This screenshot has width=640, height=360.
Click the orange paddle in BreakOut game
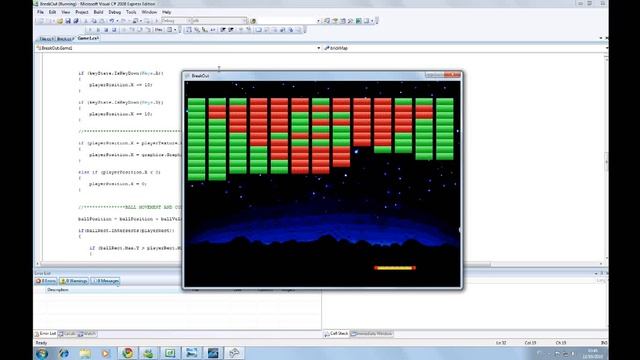coord(395,268)
